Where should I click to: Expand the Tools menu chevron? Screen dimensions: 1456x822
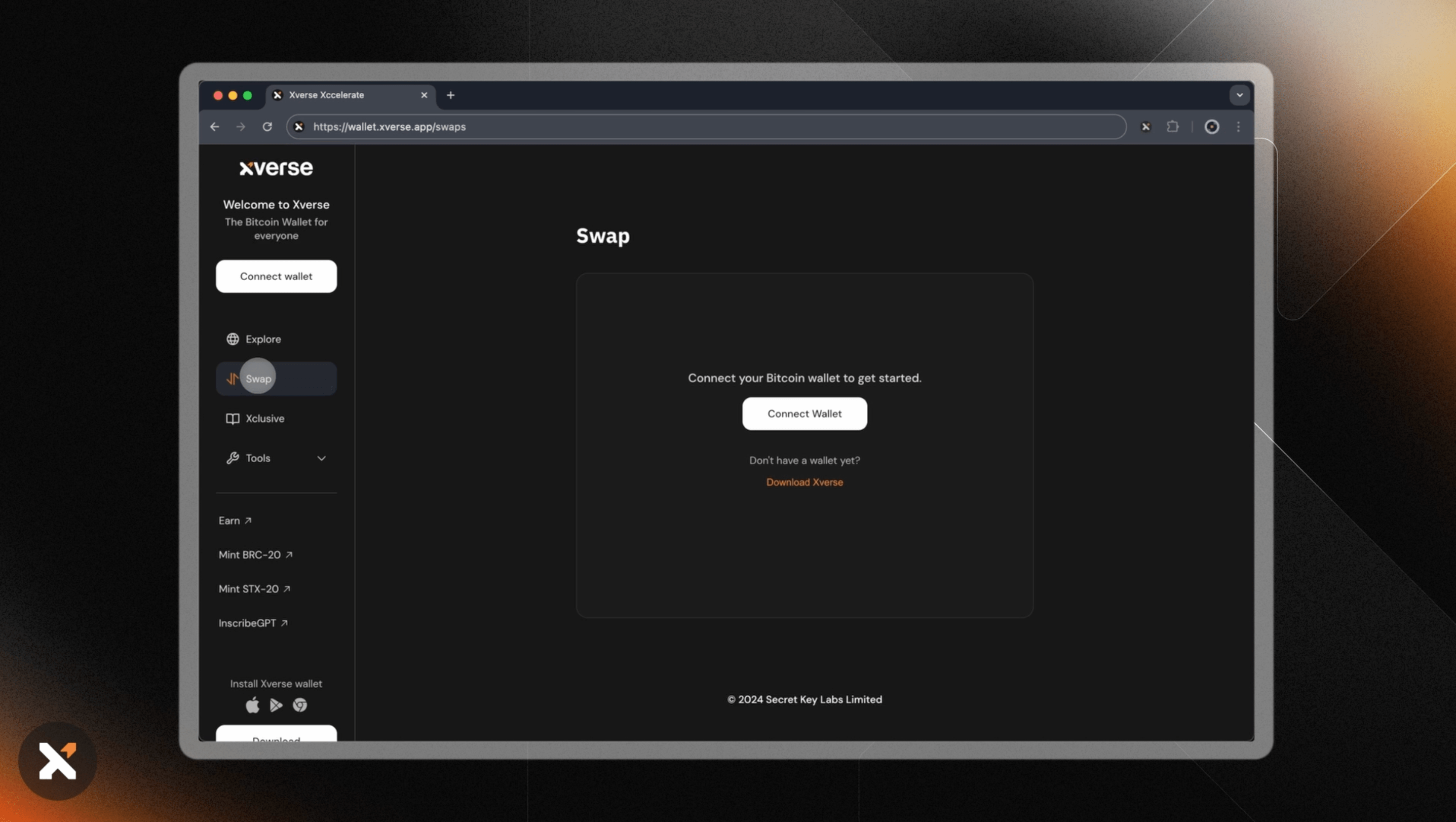pyautogui.click(x=322, y=459)
